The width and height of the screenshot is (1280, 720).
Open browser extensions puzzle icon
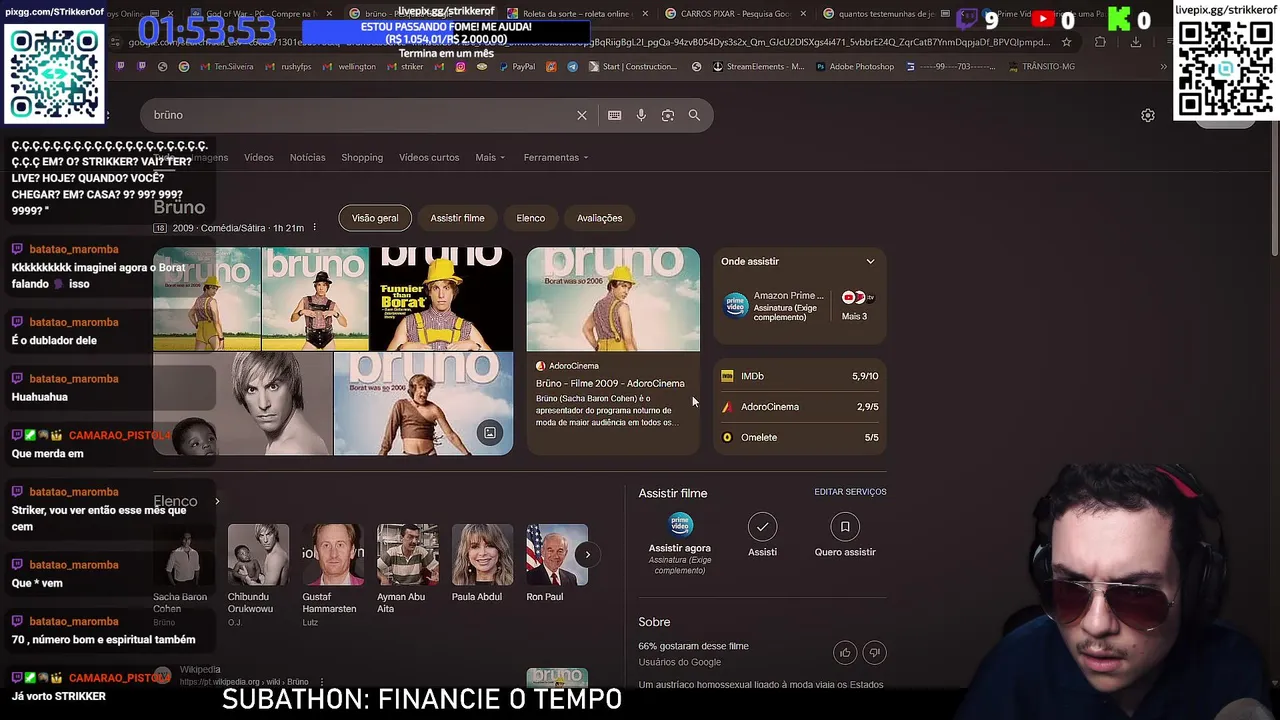click(1101, 42)
